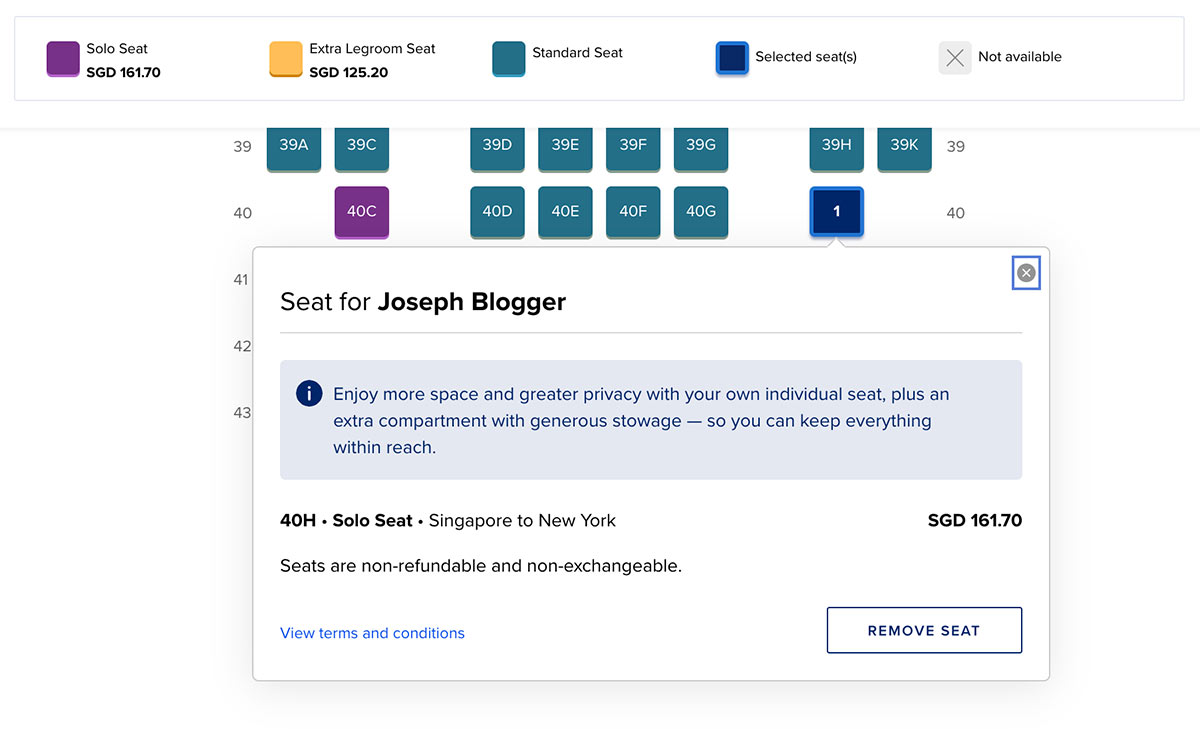Image resolution: width=1200 pixels, height=732 pixels.
Task: Click the purple Solo Seat legend swatch
Action: 63,59
